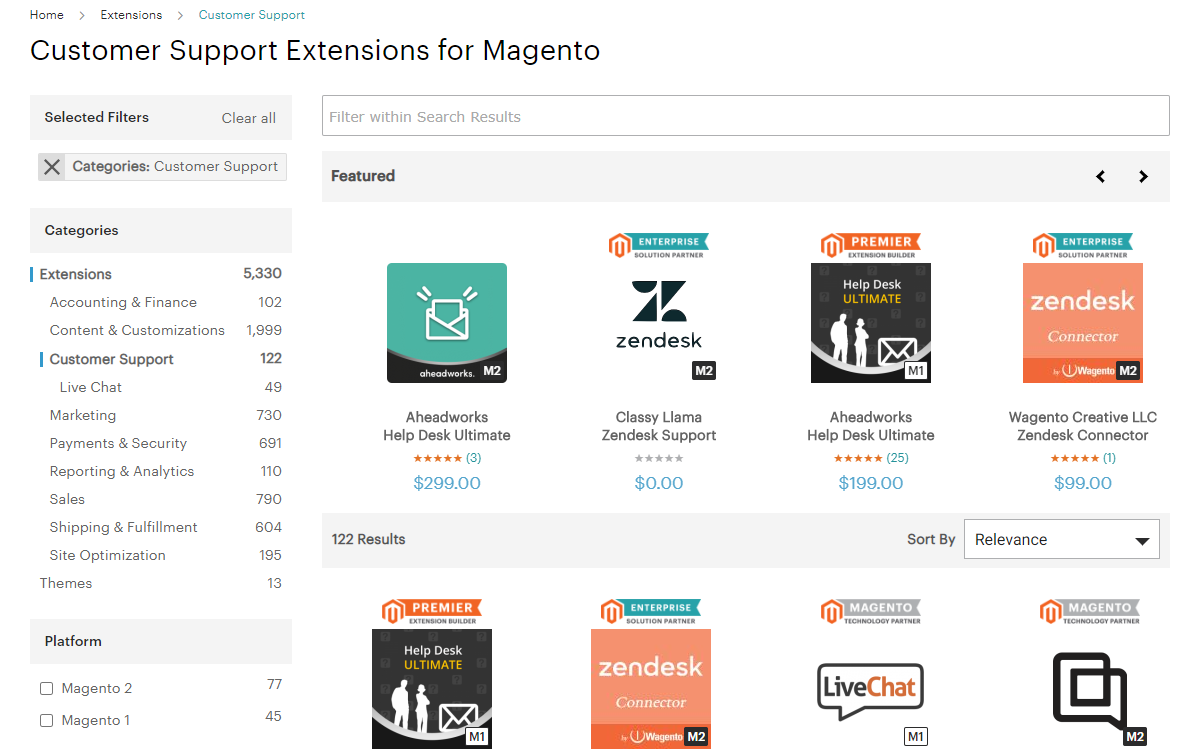Click Premier Extension Builder badge in featured row
This screenshot has height=754, width=1197.
click(x=871, y=246)
